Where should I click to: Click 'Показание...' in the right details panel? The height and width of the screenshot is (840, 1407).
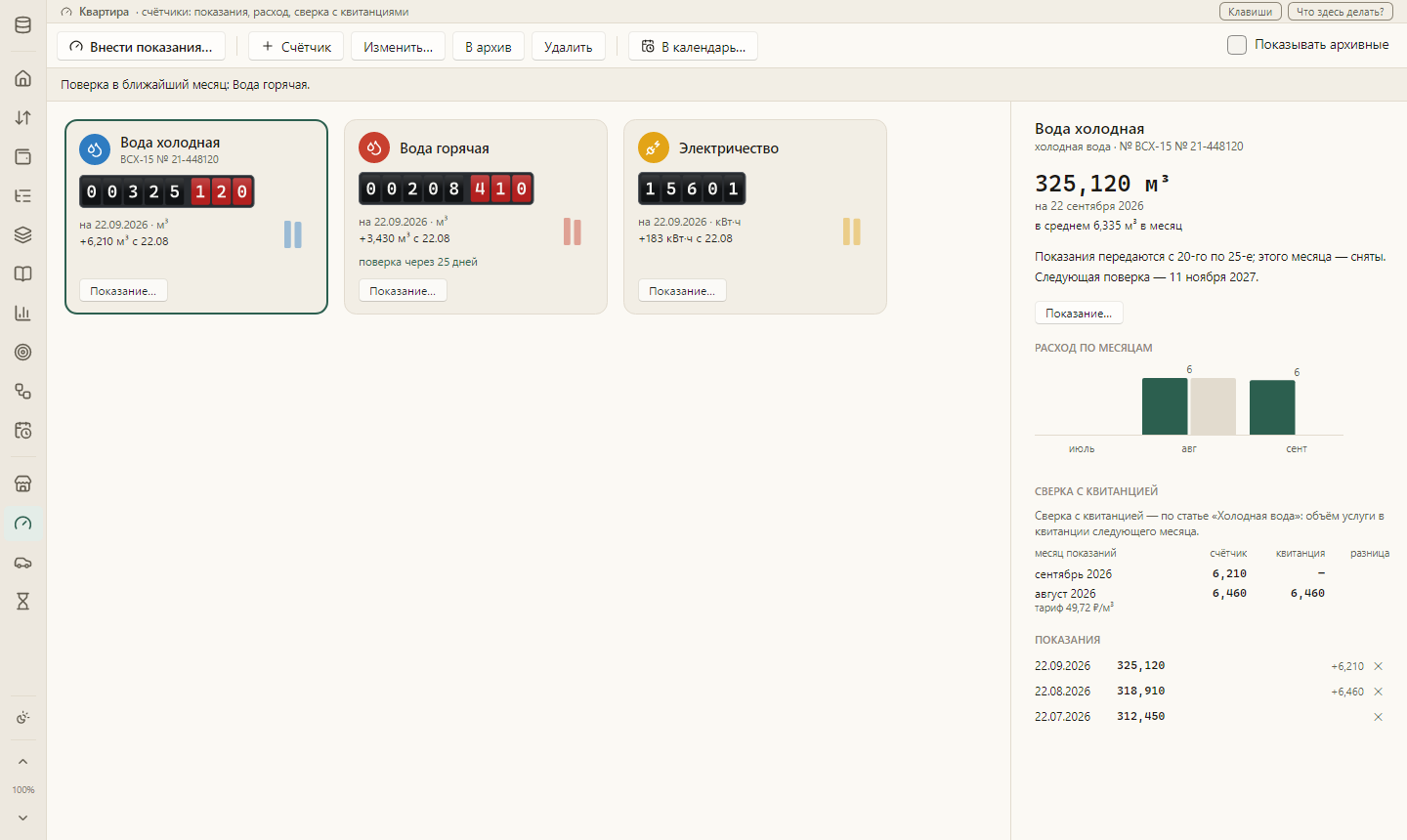tap(1079, 314)
